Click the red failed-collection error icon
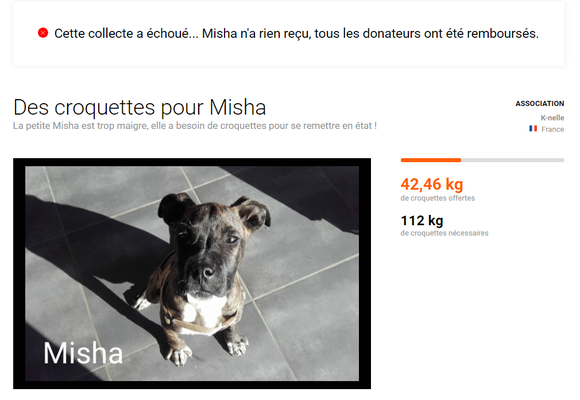 43,33
